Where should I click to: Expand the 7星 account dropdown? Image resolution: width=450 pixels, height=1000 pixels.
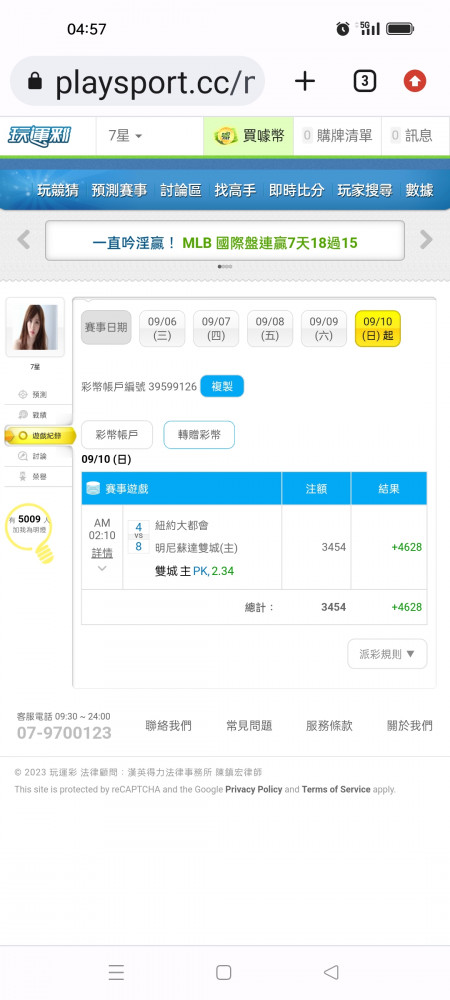point(126,136)
